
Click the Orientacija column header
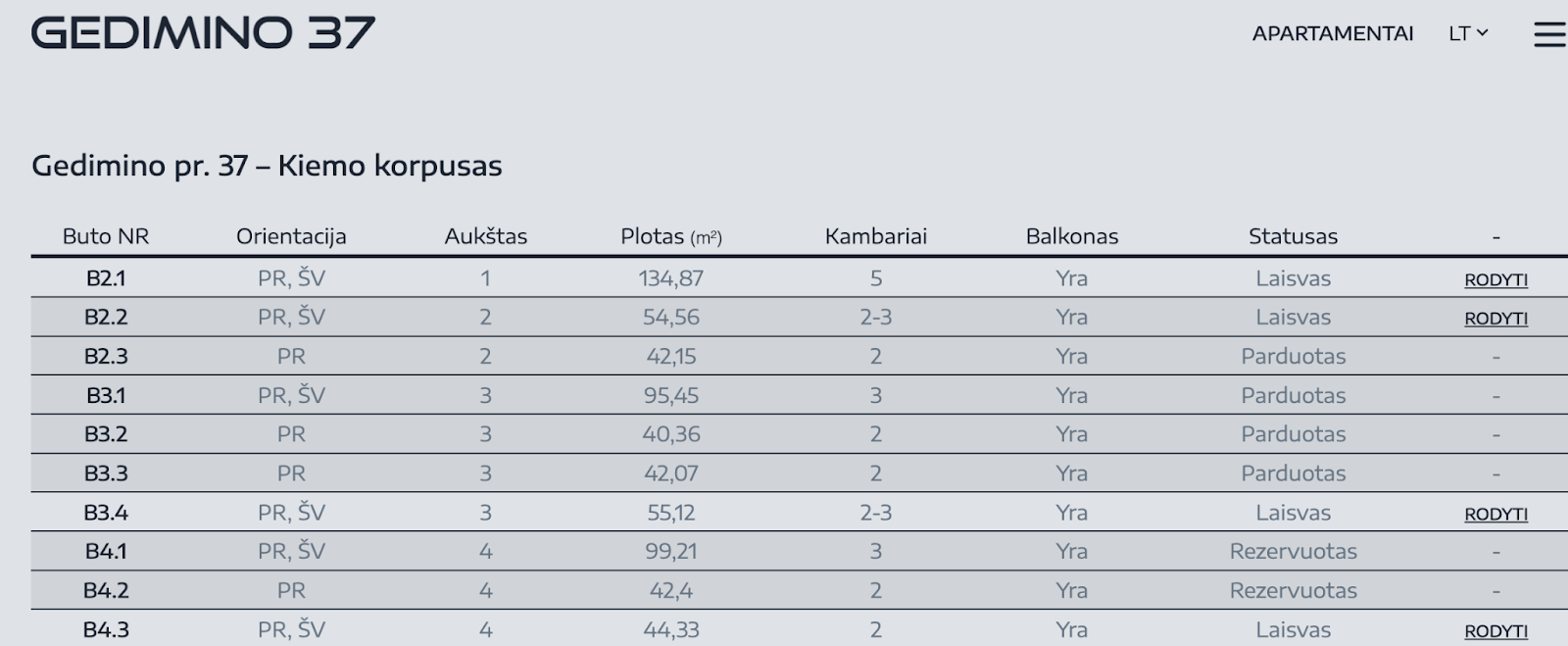click(291, 236)
